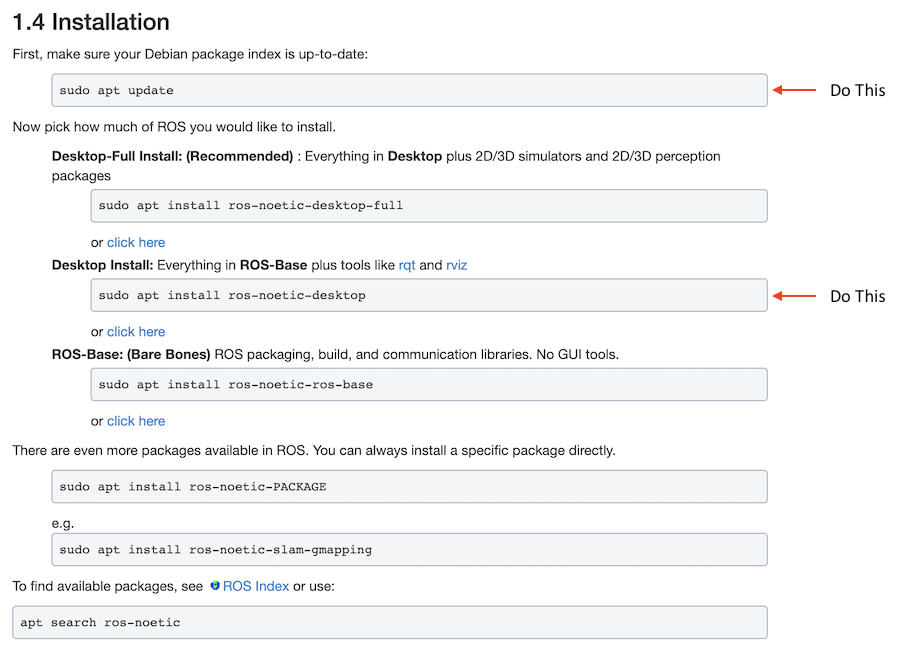This screenshot has width=900, height=652.
Task: Click "click here" under the desktop-full command
Action: tap(136, 242)
